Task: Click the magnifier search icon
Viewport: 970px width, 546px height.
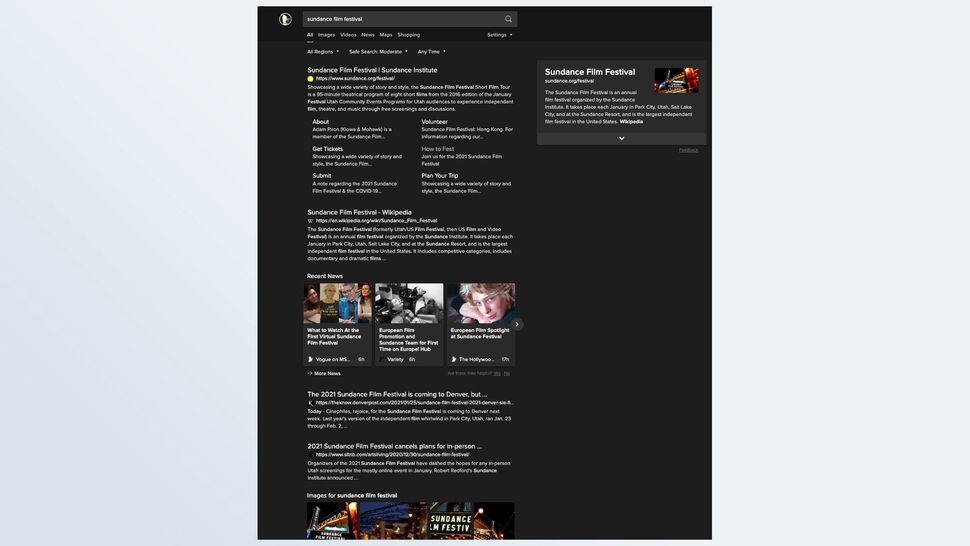Action: [509, 19]
